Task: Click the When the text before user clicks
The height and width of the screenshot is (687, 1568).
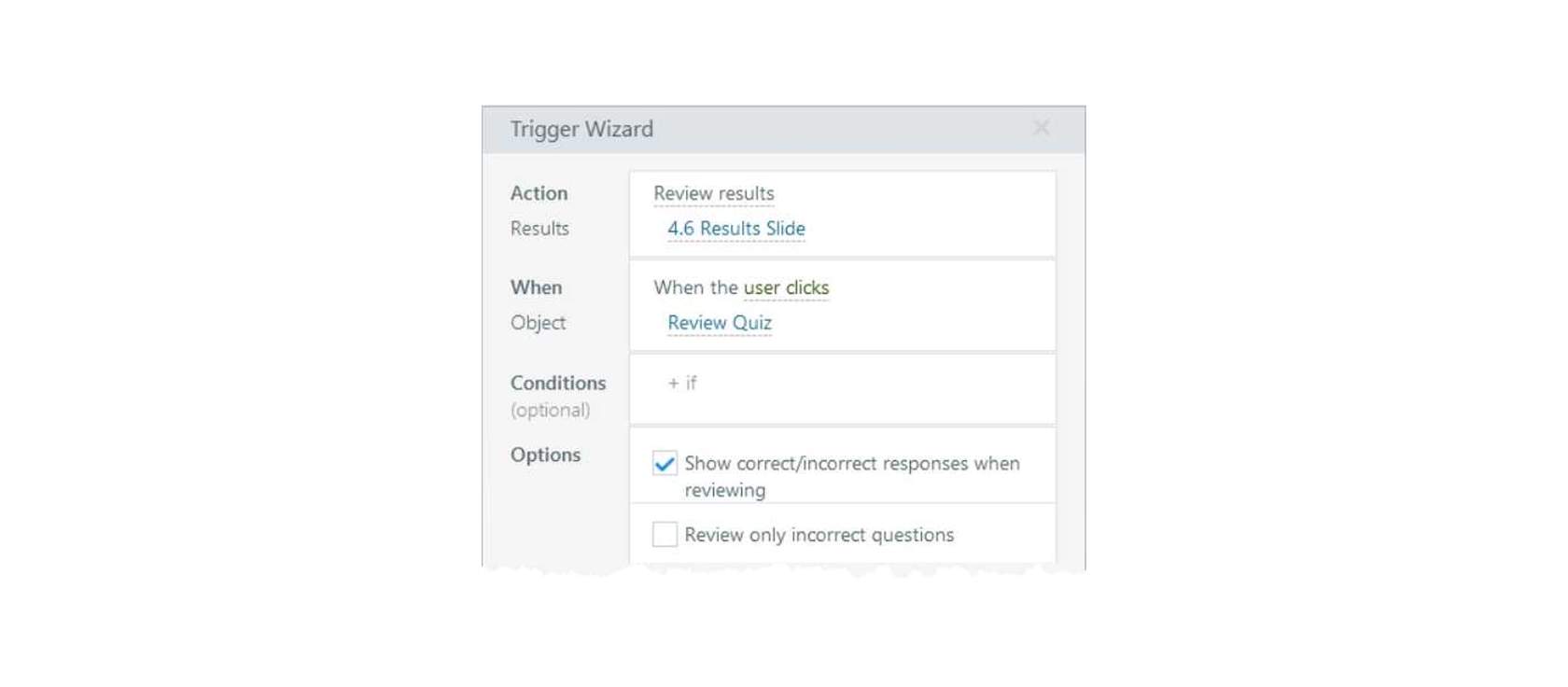Action: pos(696,287)
